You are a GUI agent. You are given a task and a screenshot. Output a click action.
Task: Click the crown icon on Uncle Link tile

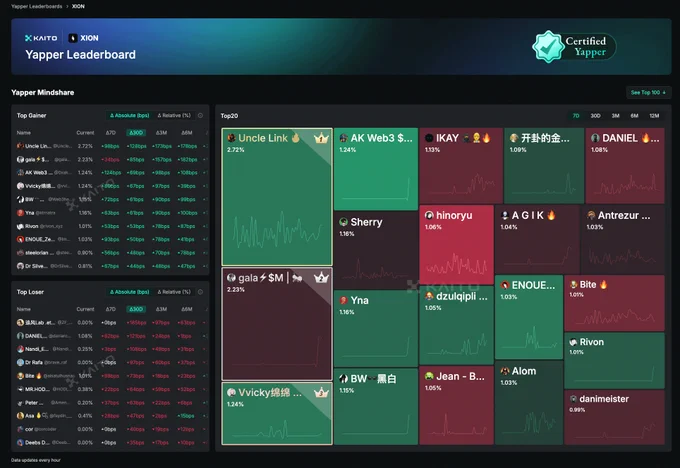pyautogui.click(x=321, y=138)
